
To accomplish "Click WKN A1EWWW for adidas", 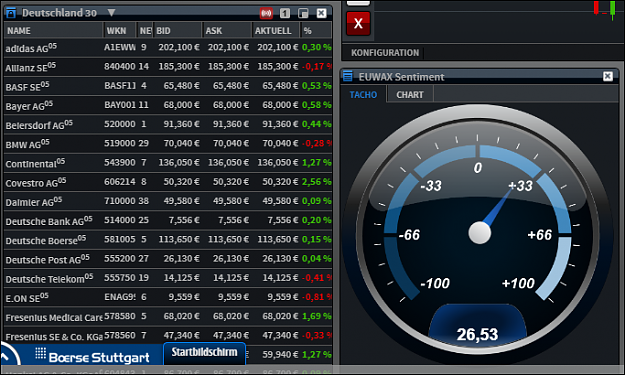I will point(120,47).
